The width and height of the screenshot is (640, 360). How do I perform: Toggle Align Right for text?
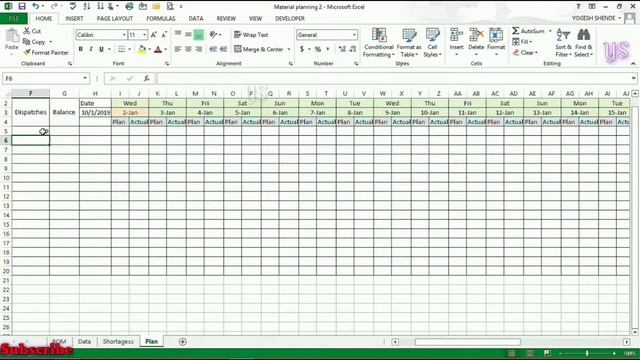pos(199,49)
